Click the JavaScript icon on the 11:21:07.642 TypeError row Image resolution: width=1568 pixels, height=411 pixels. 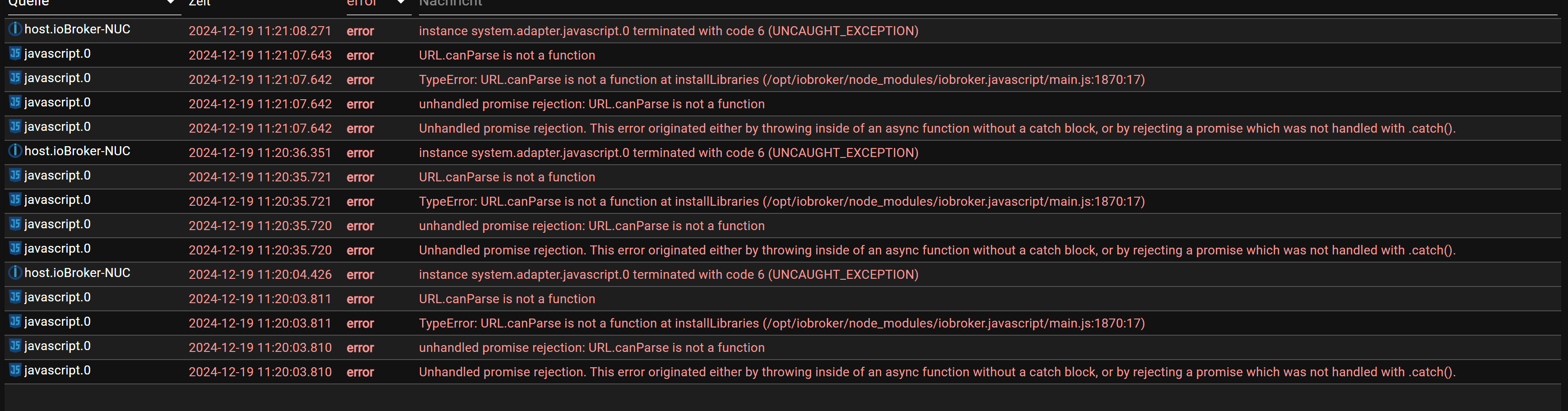point(15,78)
